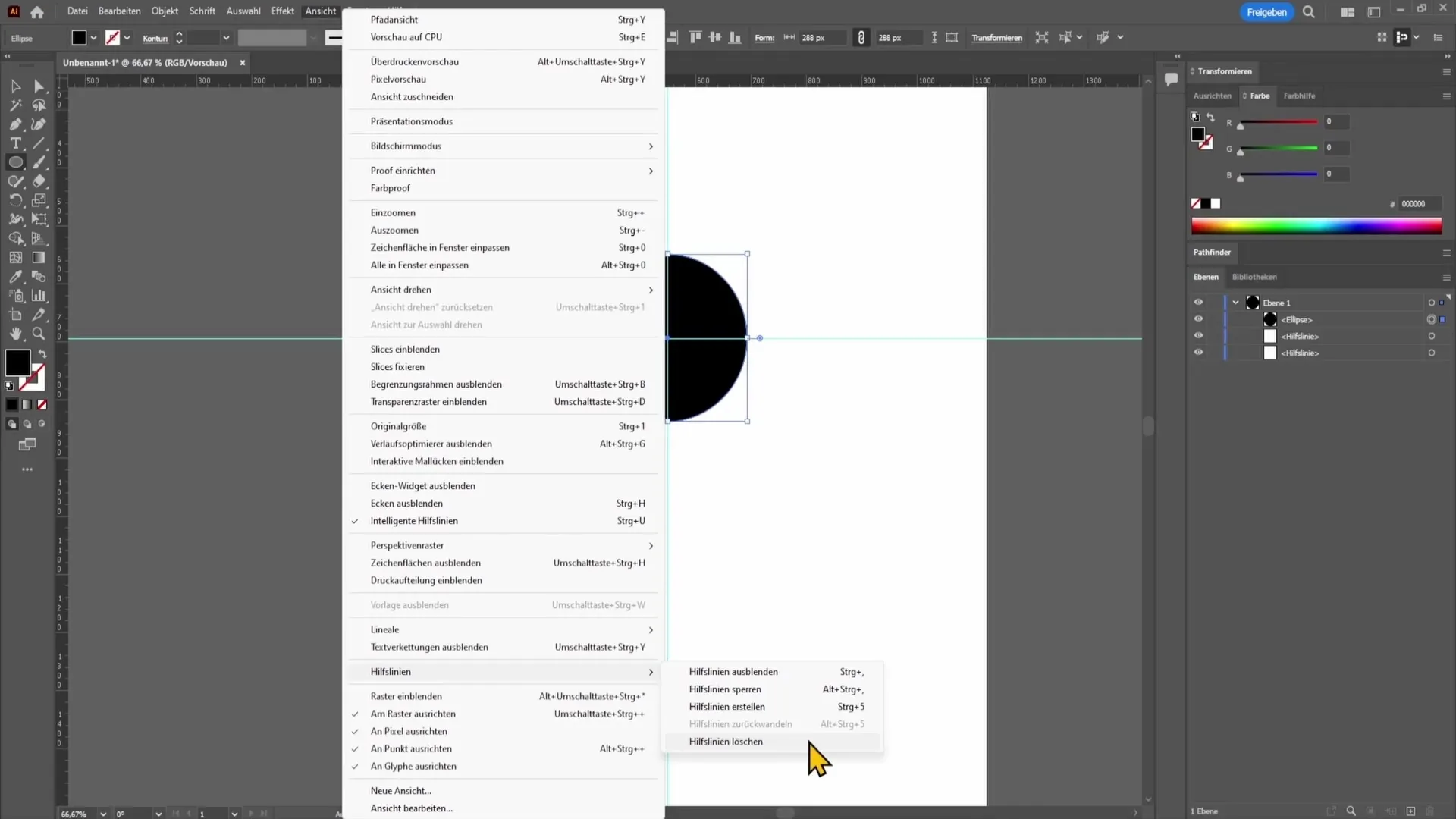Select the Hand tool
Viewport: 1456px width, 819px height.
click(15, 334)
